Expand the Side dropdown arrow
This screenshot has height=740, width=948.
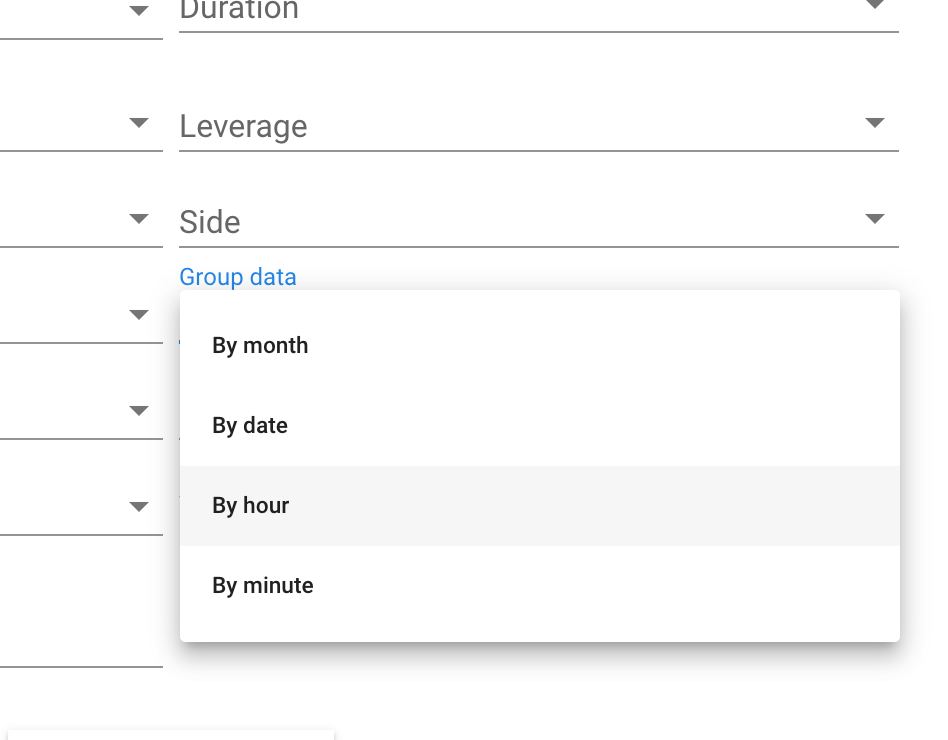pyautogui.click(x=875, y=218)
